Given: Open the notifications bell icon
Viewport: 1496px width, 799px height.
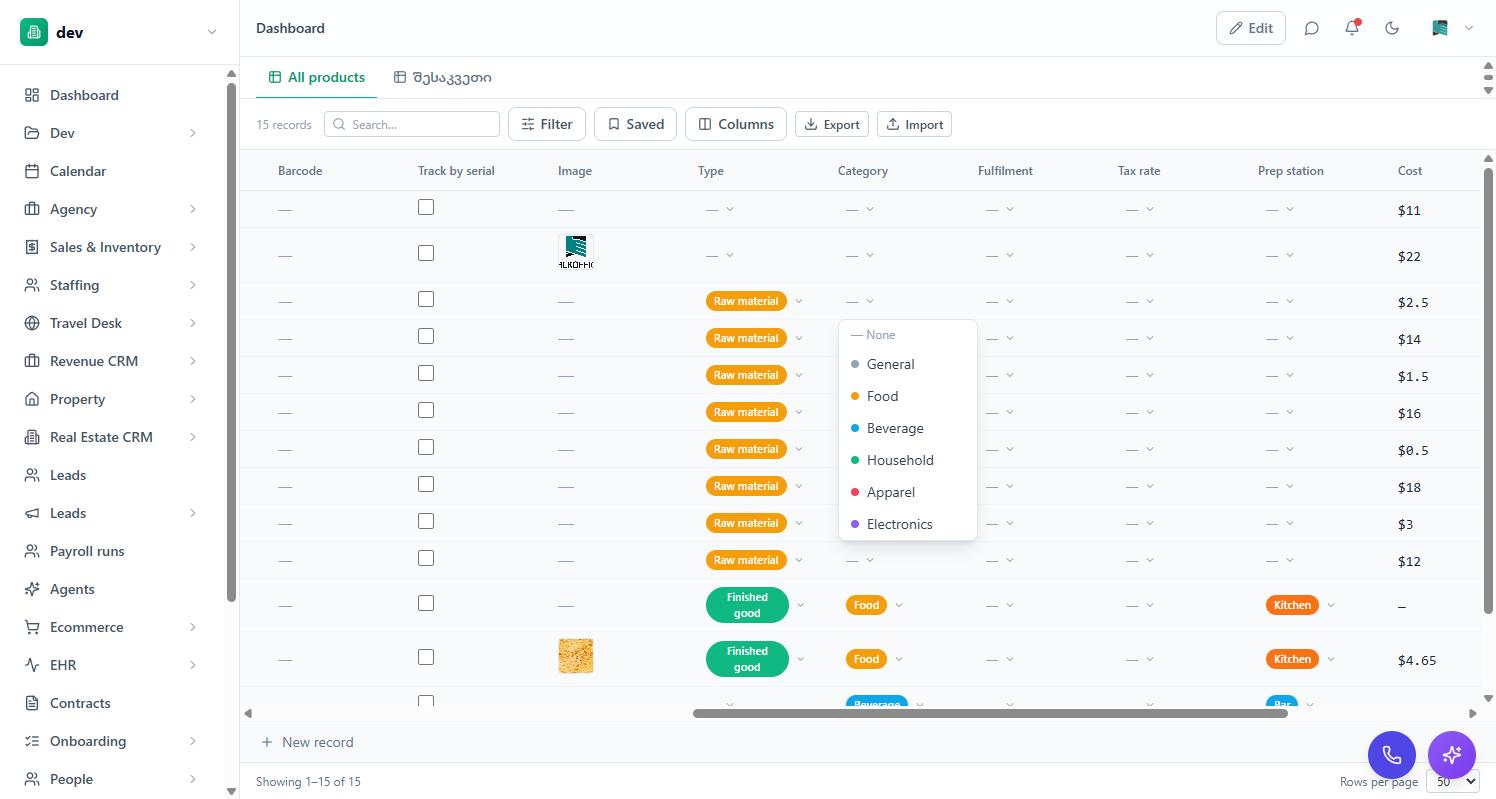Looking at the screenshot, I should coord(1352,28).
